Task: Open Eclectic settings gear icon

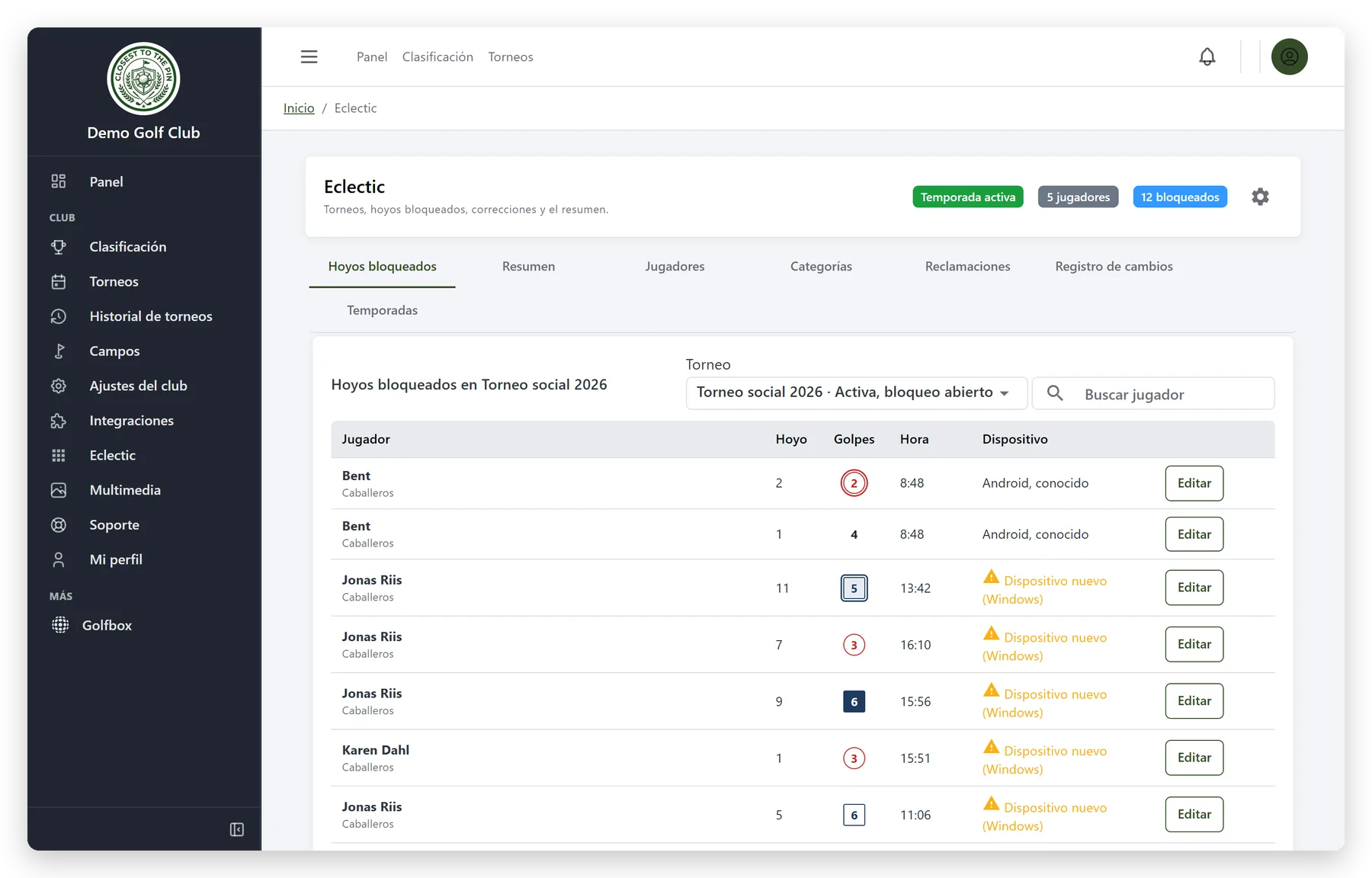Action: (x=1260, y=197)
